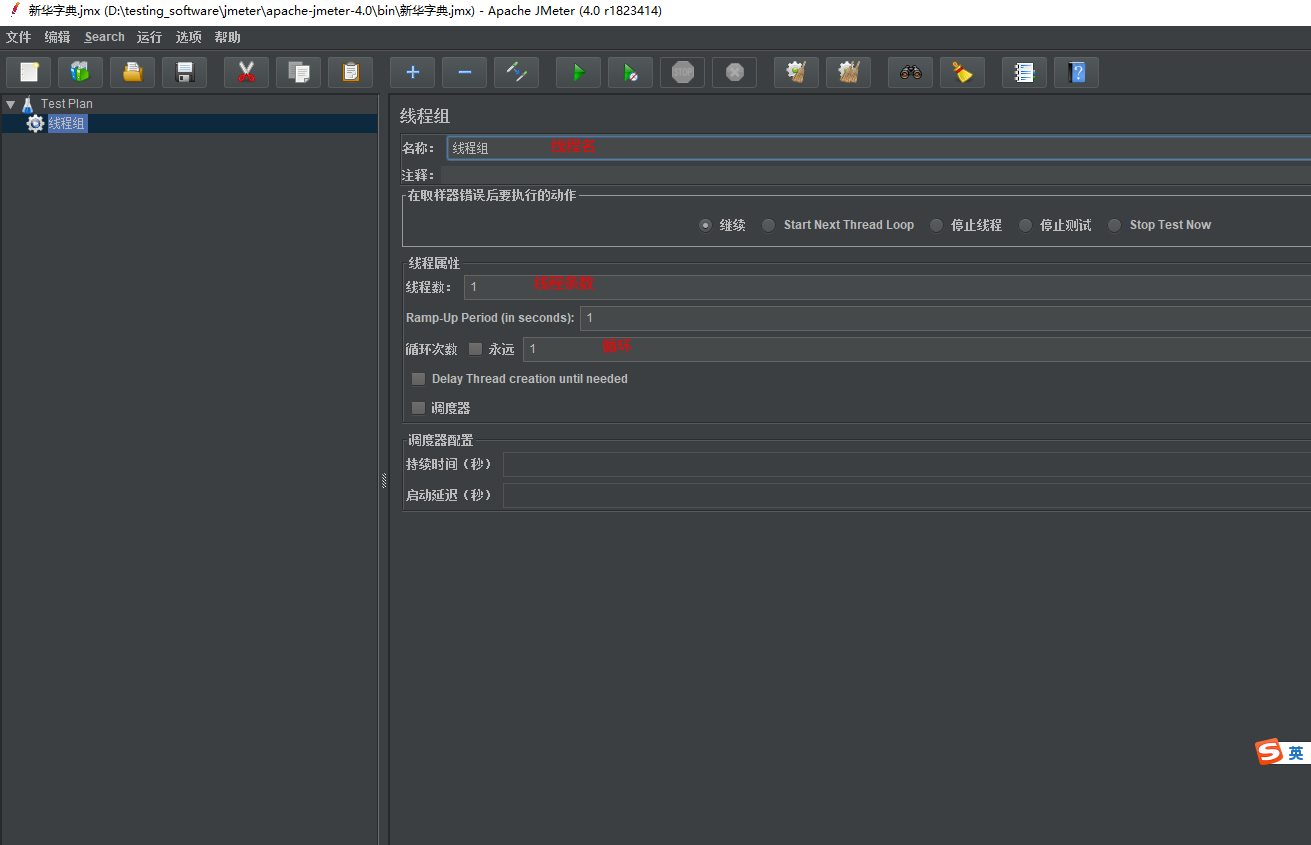
Task: Click the Toggle enable/disable icon
Action: coord(517,72)
